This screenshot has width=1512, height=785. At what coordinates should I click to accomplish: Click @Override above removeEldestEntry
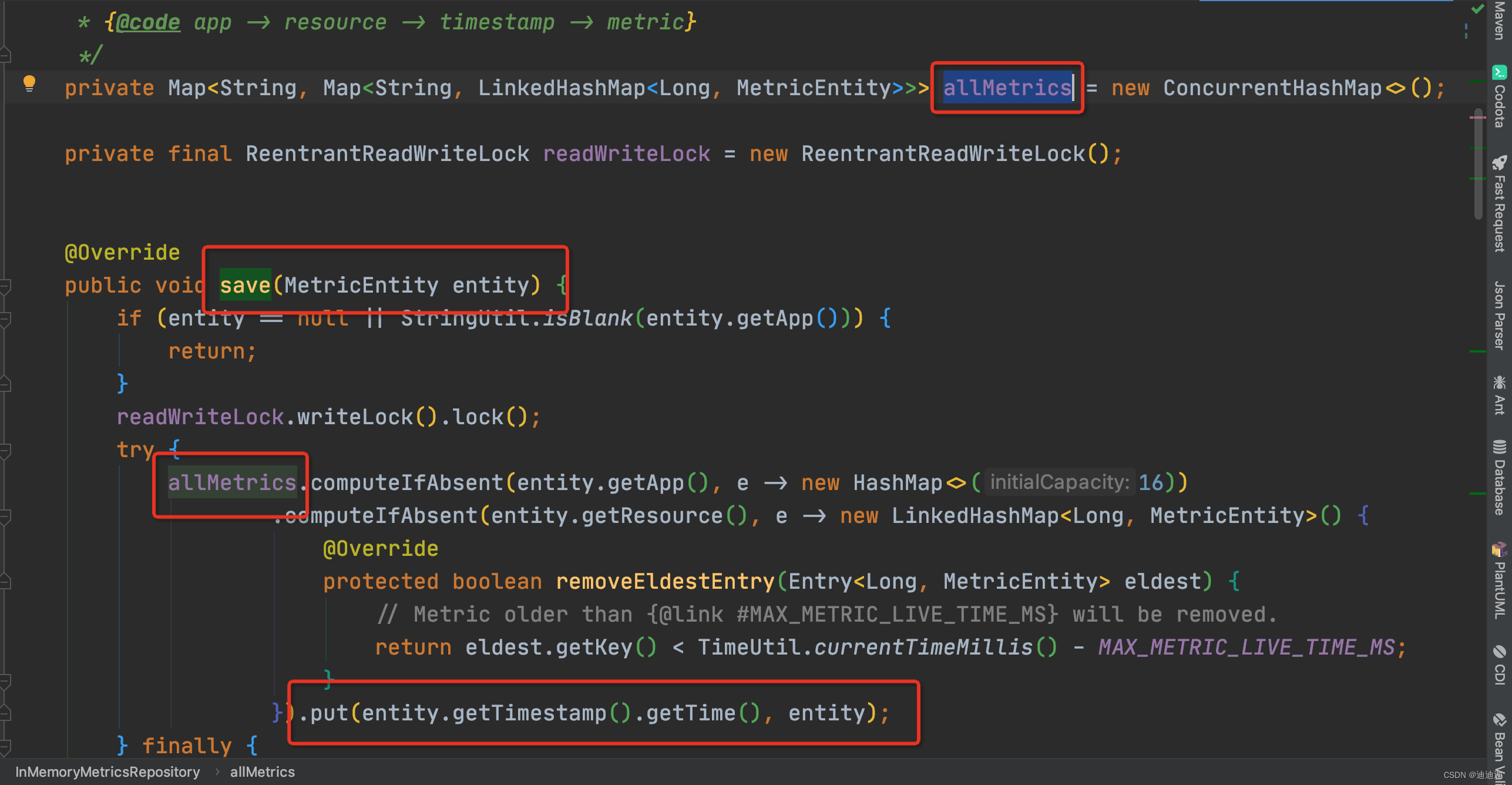tap(381, 549)
